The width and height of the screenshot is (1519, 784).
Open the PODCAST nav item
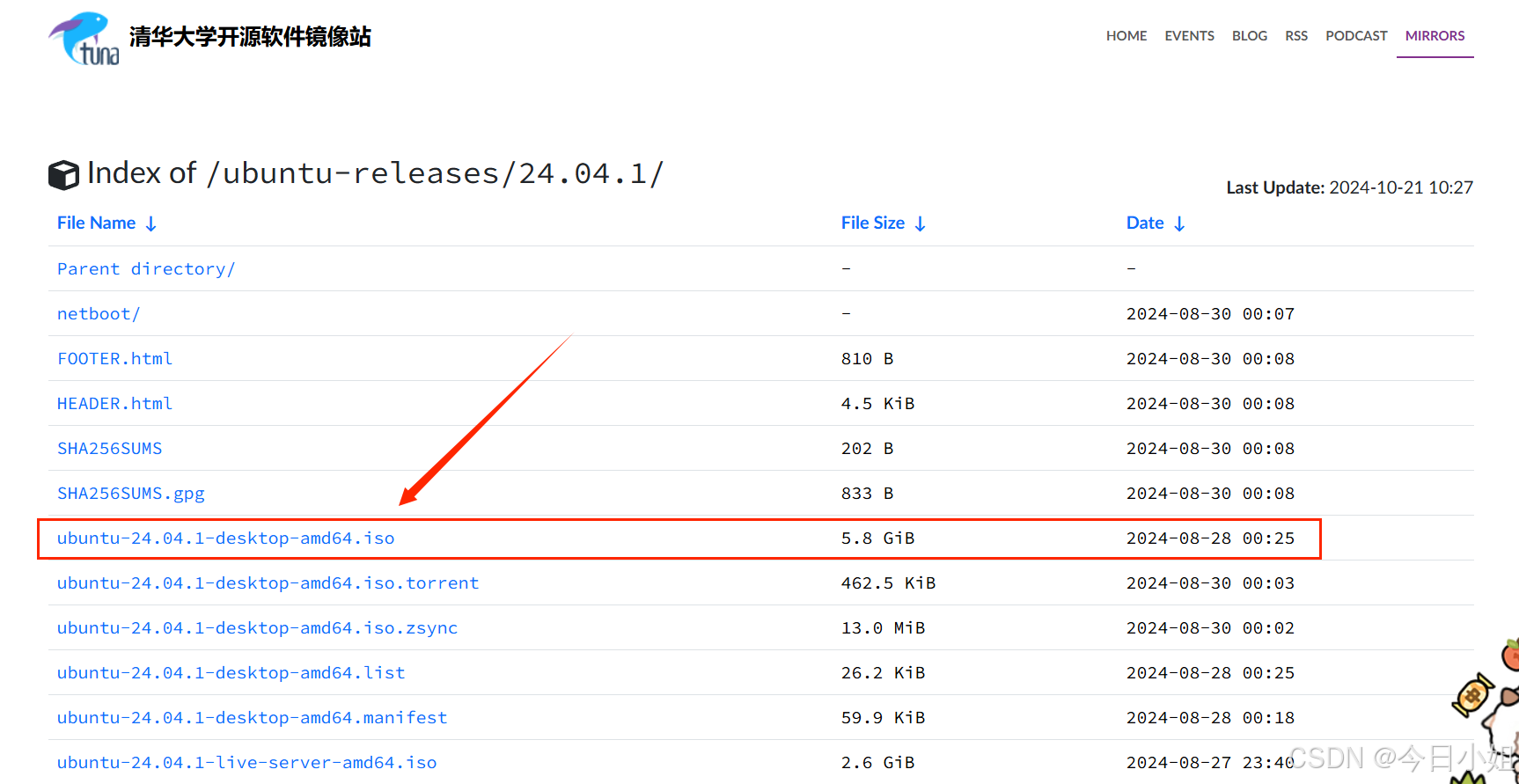(1355, 36)
